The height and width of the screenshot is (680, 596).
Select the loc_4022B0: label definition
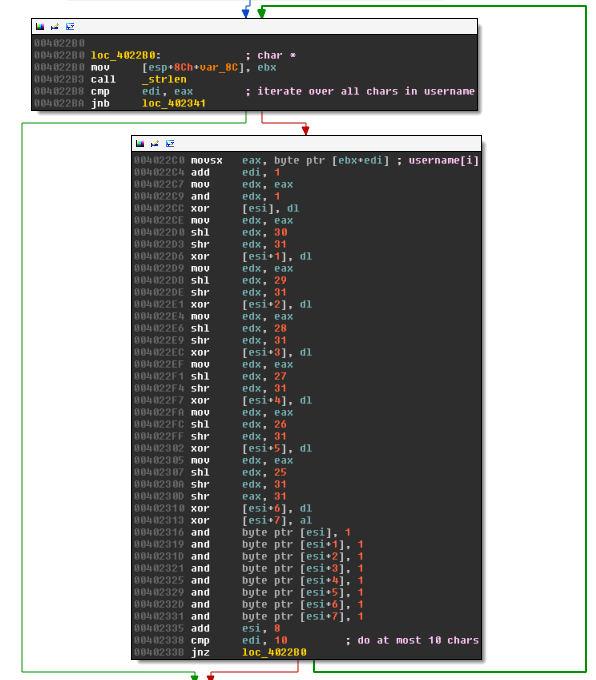tap(126, 56)
